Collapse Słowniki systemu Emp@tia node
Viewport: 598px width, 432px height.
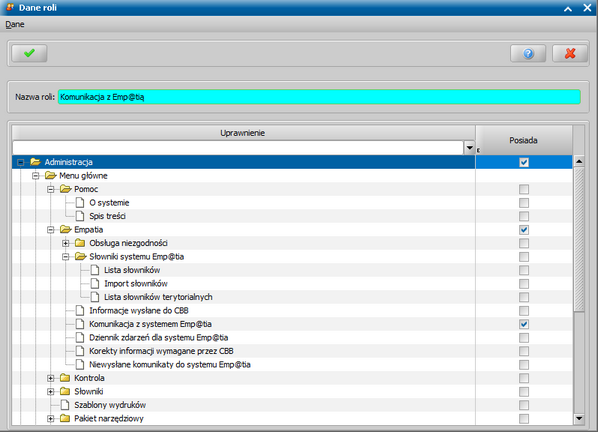pos(66,257)
